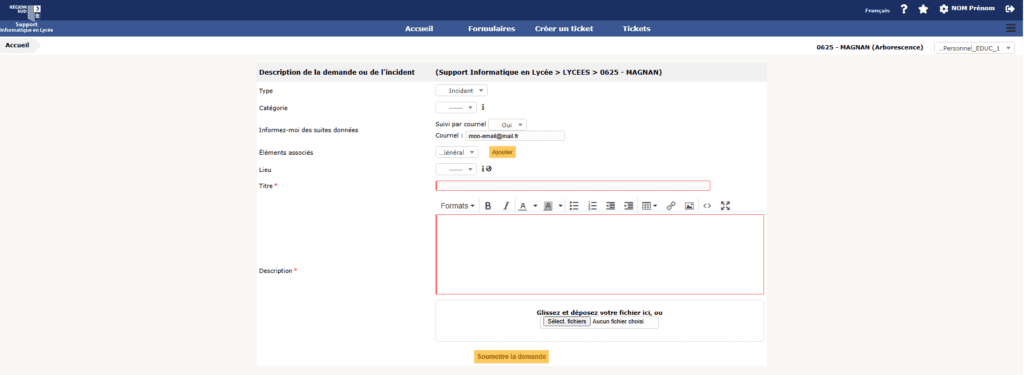Click Sélect. fichiers button
Screen dimensions: 1024x375
coord(566,322)
